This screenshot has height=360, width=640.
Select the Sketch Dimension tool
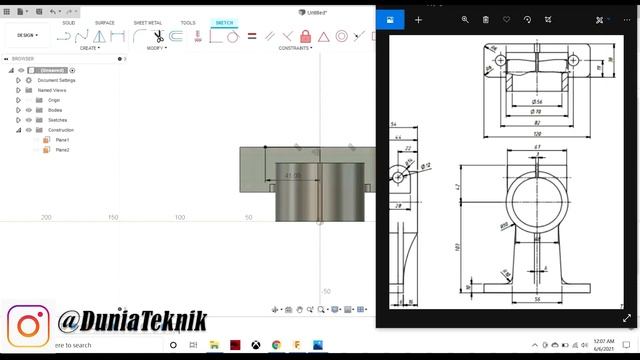[x=118, y=37]
